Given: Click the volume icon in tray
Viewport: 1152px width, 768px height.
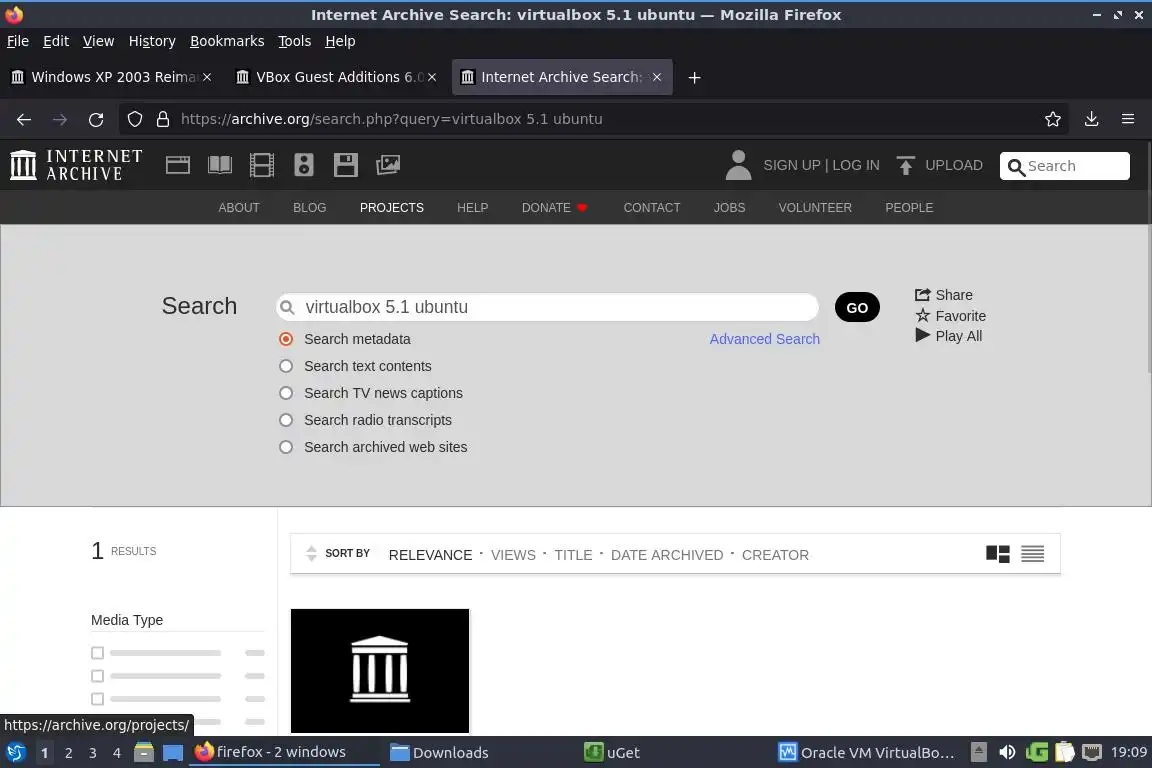Looking at the screenshot, I should coord(1007,753).
